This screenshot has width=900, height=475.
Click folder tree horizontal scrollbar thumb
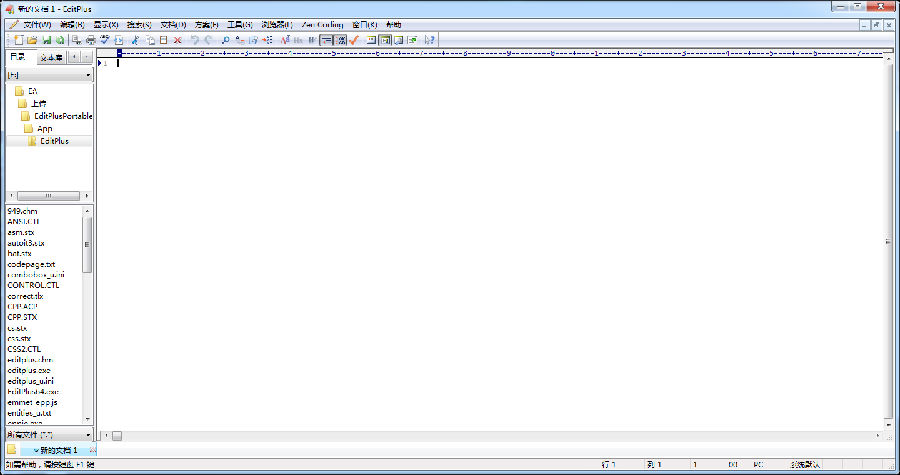(48, 196)
